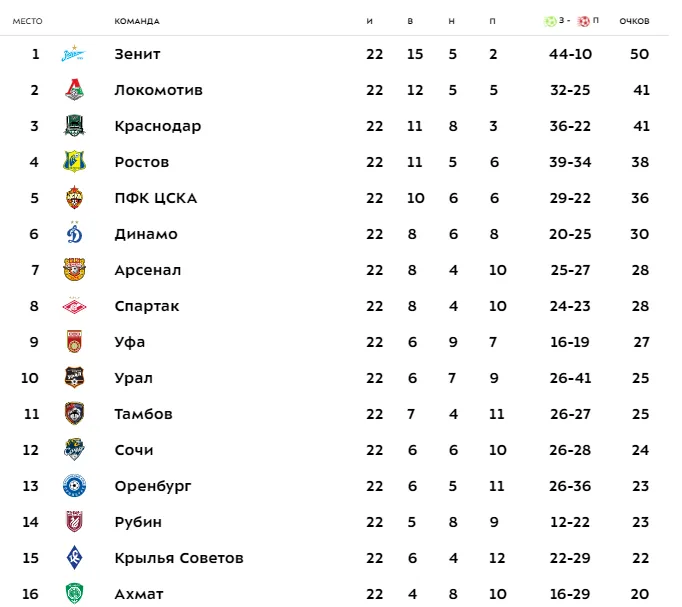The height and width of the screenshot is (607, 682).
Task: Select the Сочи team row name
Action: tap(134, 450)
